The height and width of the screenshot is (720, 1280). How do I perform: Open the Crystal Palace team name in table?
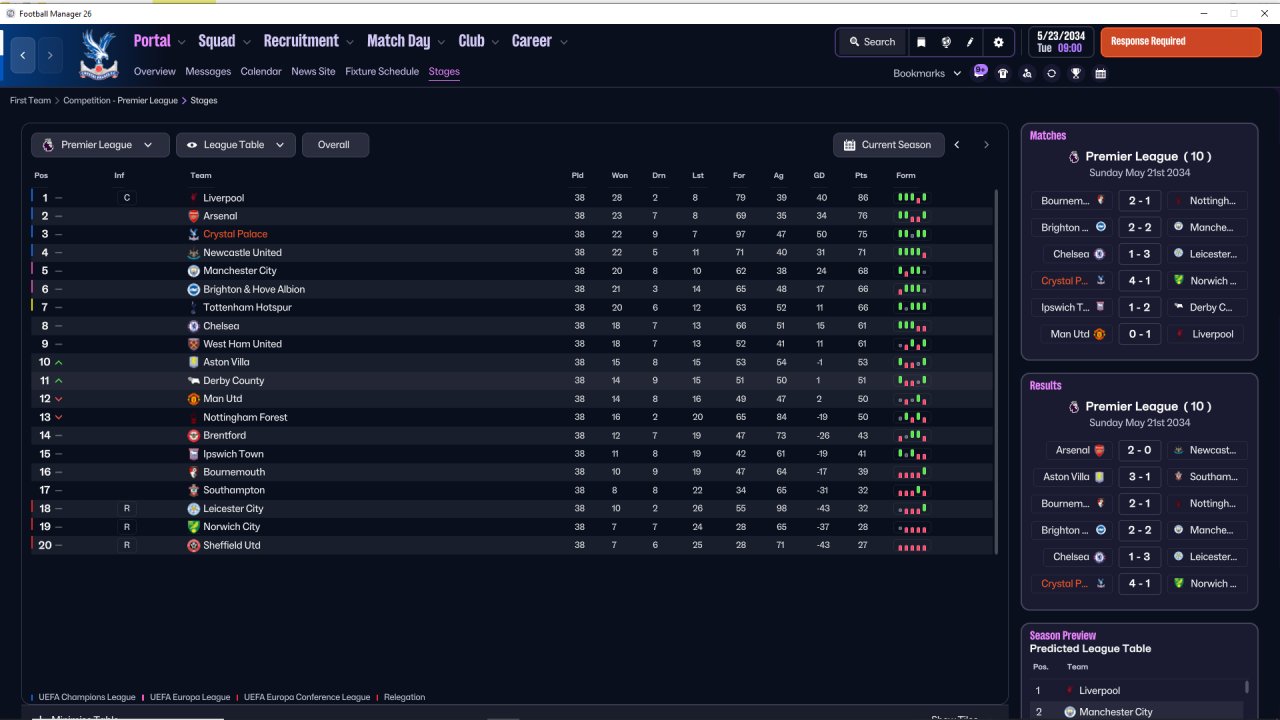click(235, 234)
